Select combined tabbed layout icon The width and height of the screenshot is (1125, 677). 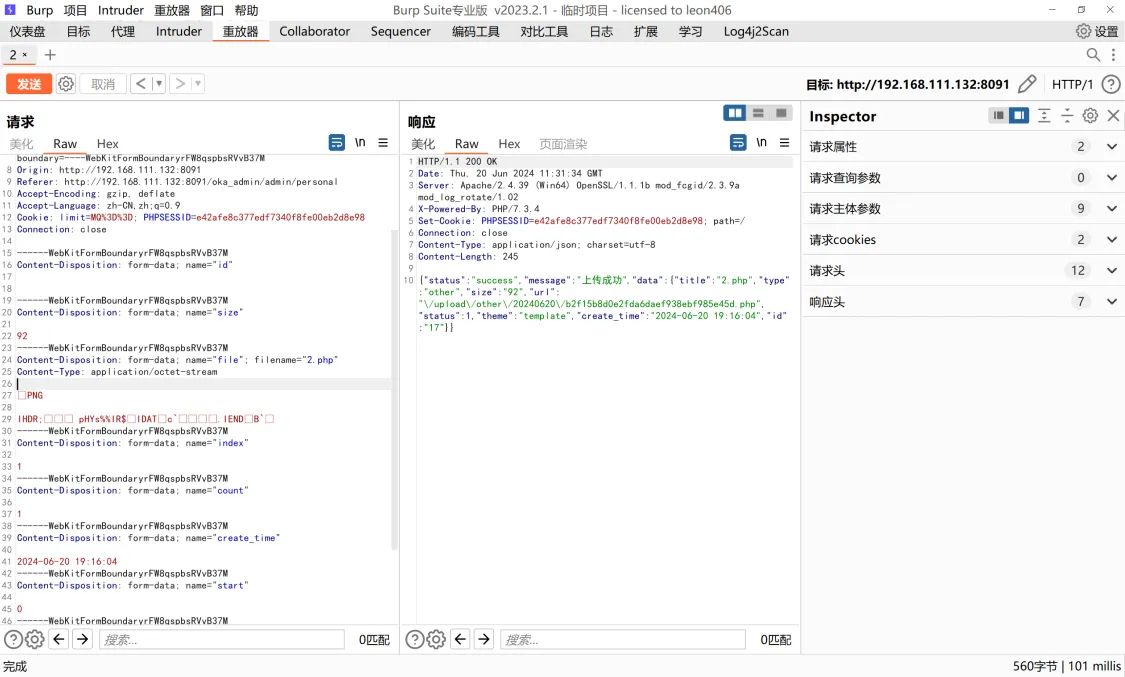pos(781,113)
